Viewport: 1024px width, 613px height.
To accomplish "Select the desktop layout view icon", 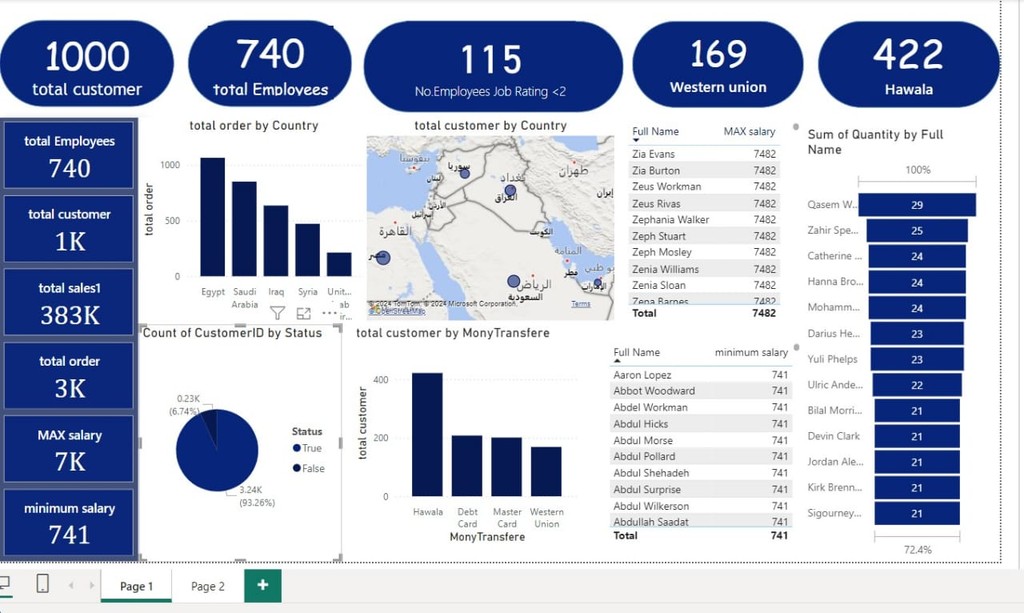I will 4,583.
